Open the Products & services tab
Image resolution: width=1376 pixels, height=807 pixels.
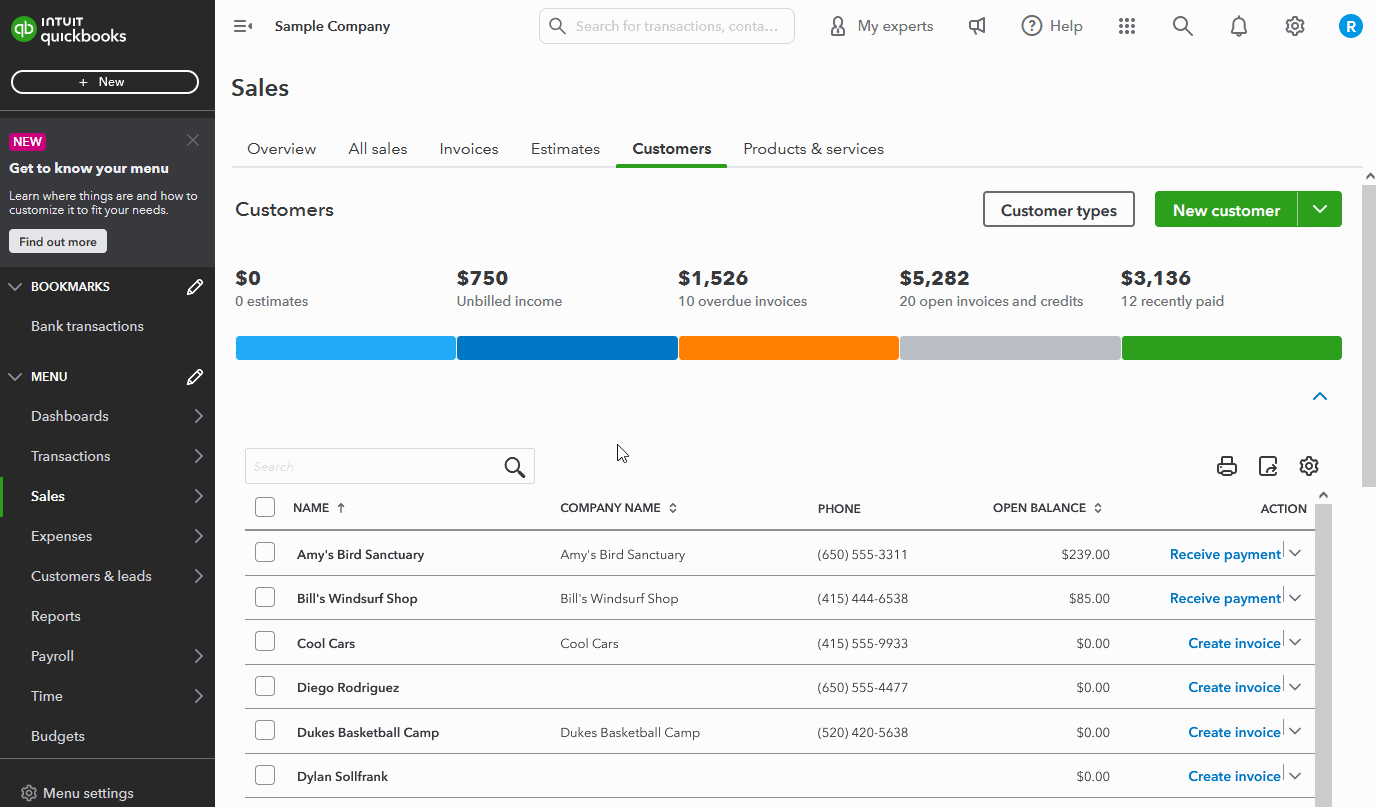click(x=813, y=149)
